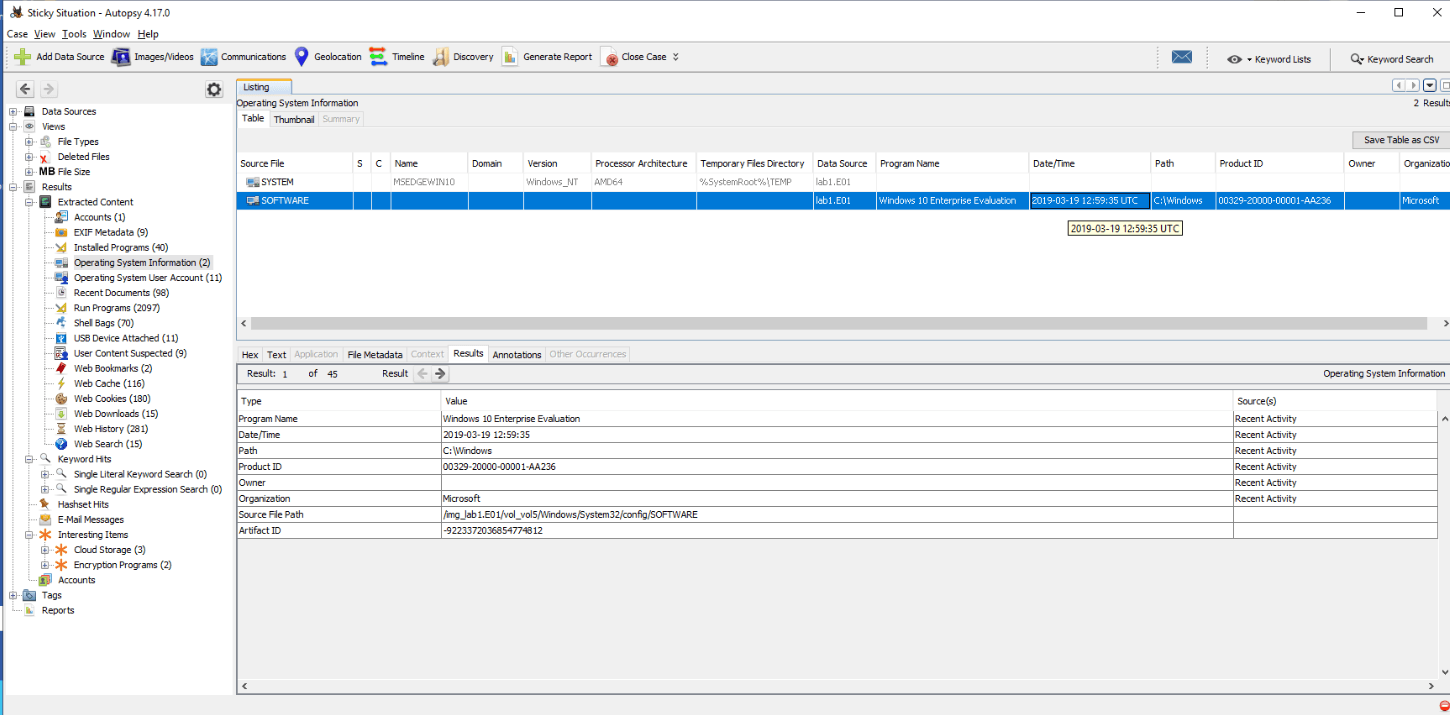The height and width of the screenshot is (715, 1450).
Task: Open Web Bookmarks (2) results
Action: (113, 368)
